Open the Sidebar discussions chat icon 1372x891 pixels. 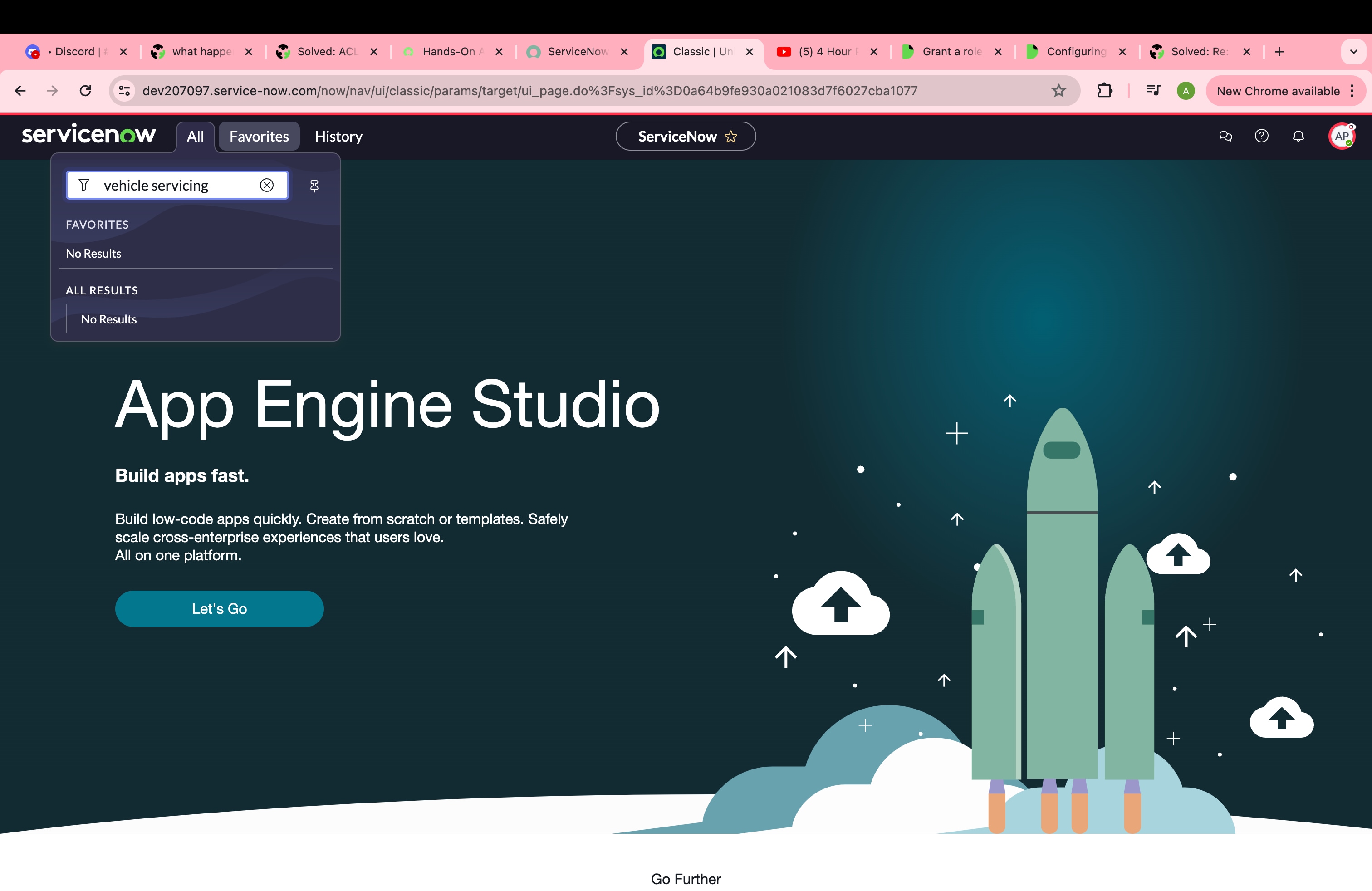click(x=1225, y=136)
